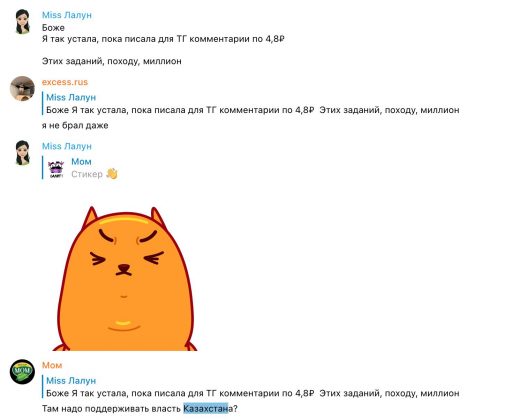The image size is (527, 420).
Task: Jump to quoted Miss Лалун message in Мом reply
Action: (251, 387)
